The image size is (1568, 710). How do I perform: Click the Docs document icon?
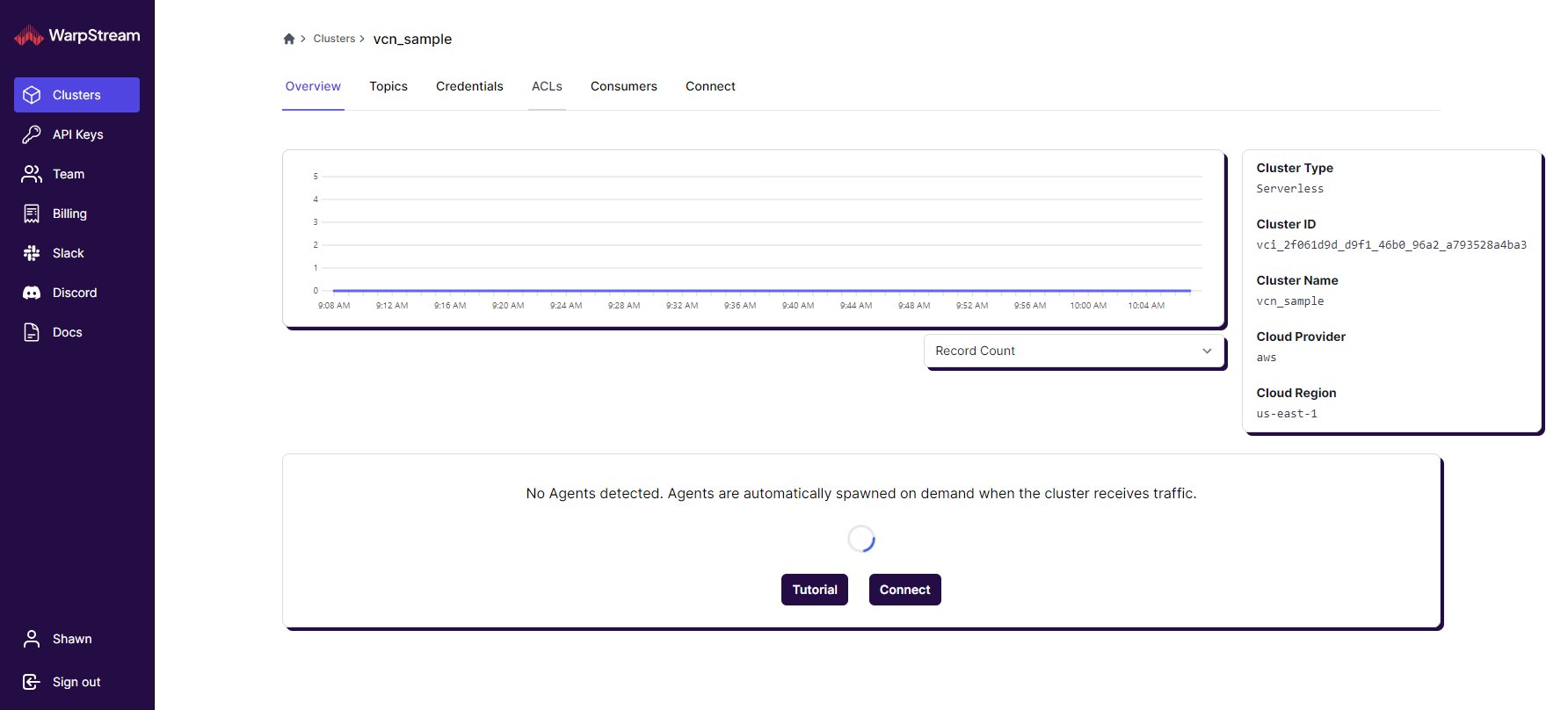pyautogui.click(x=32, y=332)
